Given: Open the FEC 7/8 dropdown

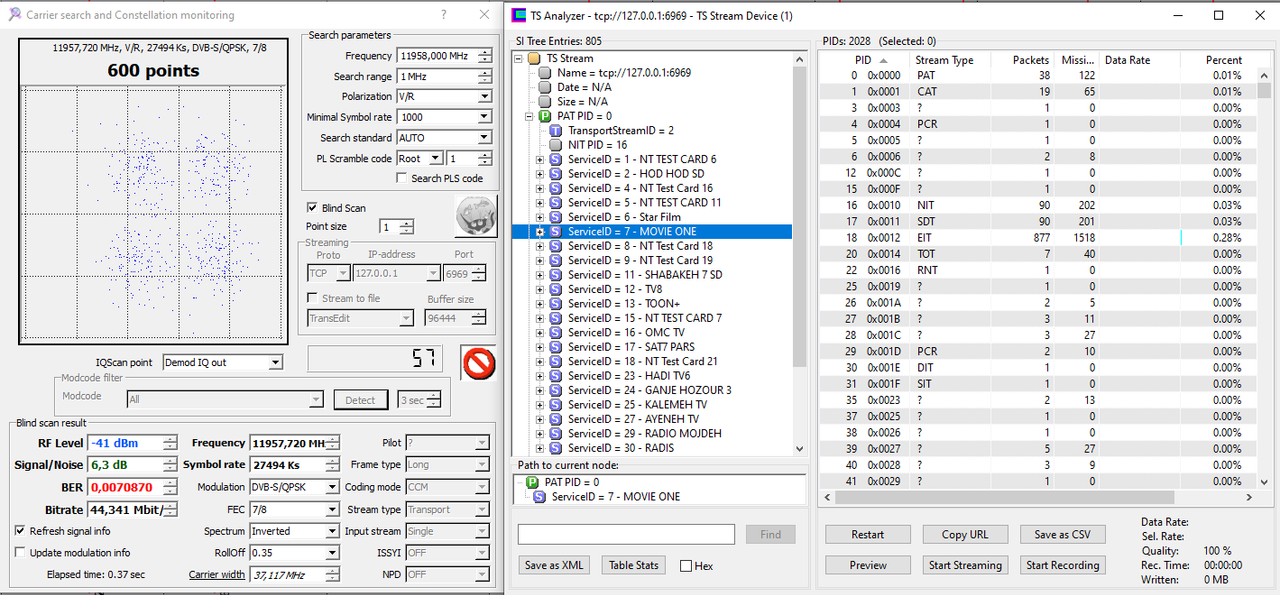Looking at the screenshot, I should point(331,509).
